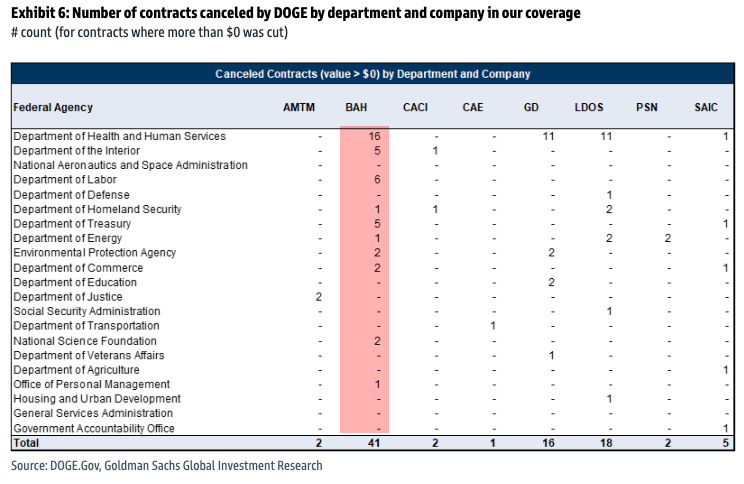Viewport: 744px width, 484px height.
Task: Select the Exhibit 6 heading text
Action: [x=296, y=13]
